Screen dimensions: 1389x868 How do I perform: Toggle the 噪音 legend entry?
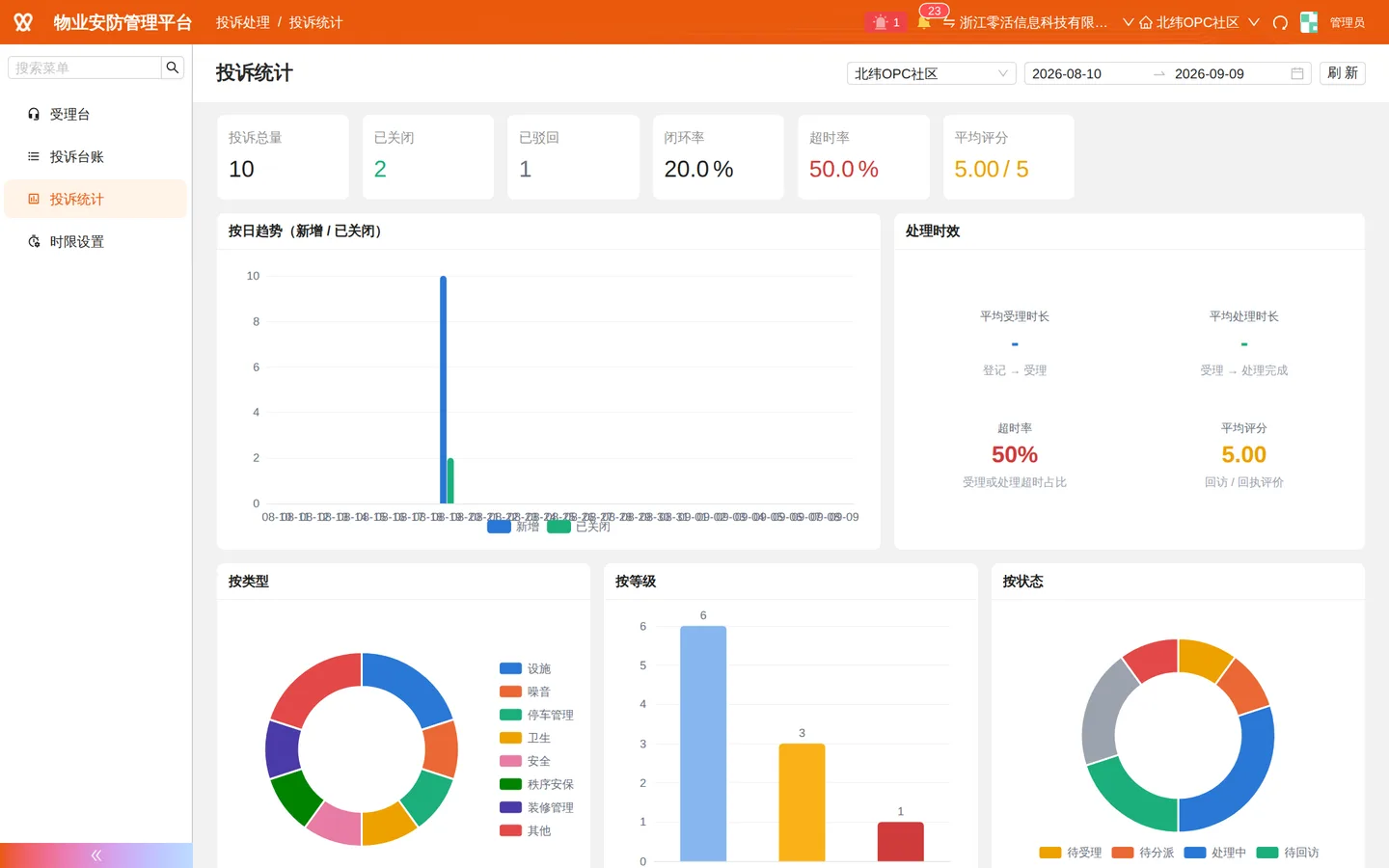coord(525,692)
